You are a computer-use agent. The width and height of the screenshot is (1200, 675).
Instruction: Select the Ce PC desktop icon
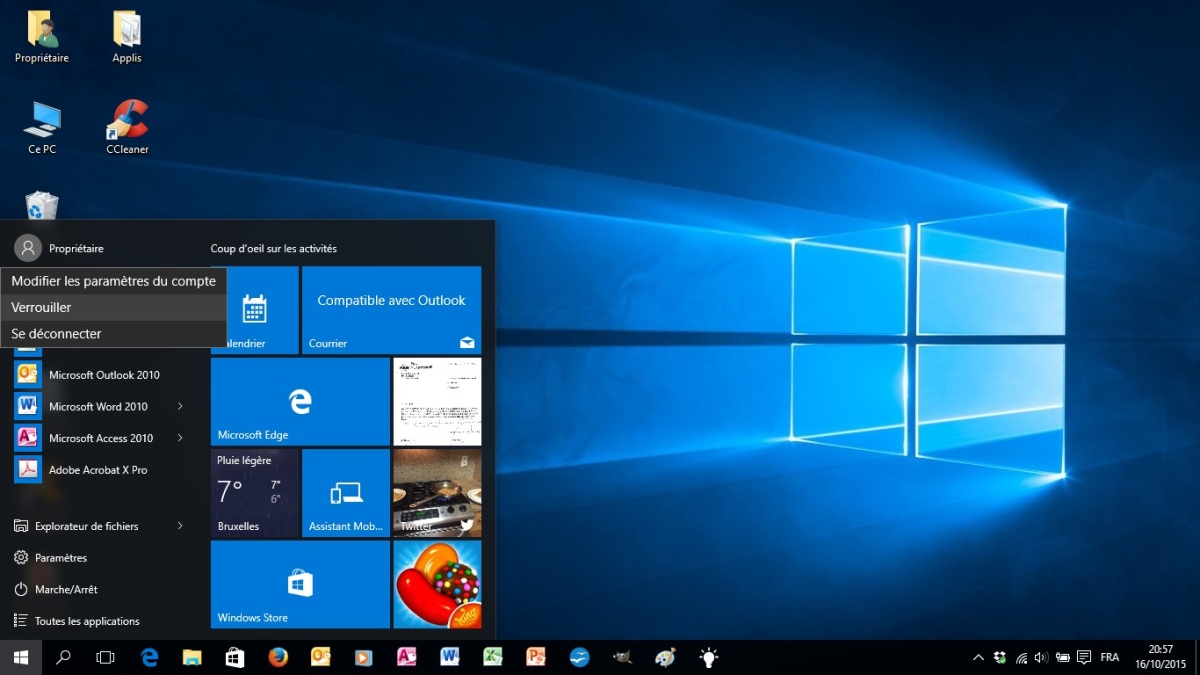pyautogui.click(x=42, y=128)
